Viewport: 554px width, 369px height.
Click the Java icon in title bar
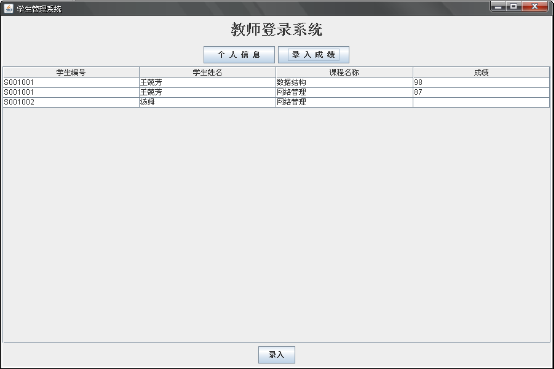pyautogui.click(x=8, y=8)
